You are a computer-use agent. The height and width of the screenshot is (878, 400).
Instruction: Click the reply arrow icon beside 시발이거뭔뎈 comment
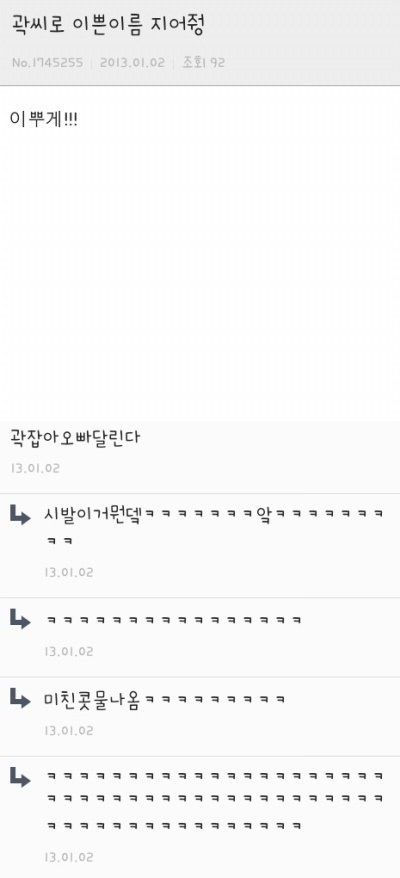(x=20, y=515)
